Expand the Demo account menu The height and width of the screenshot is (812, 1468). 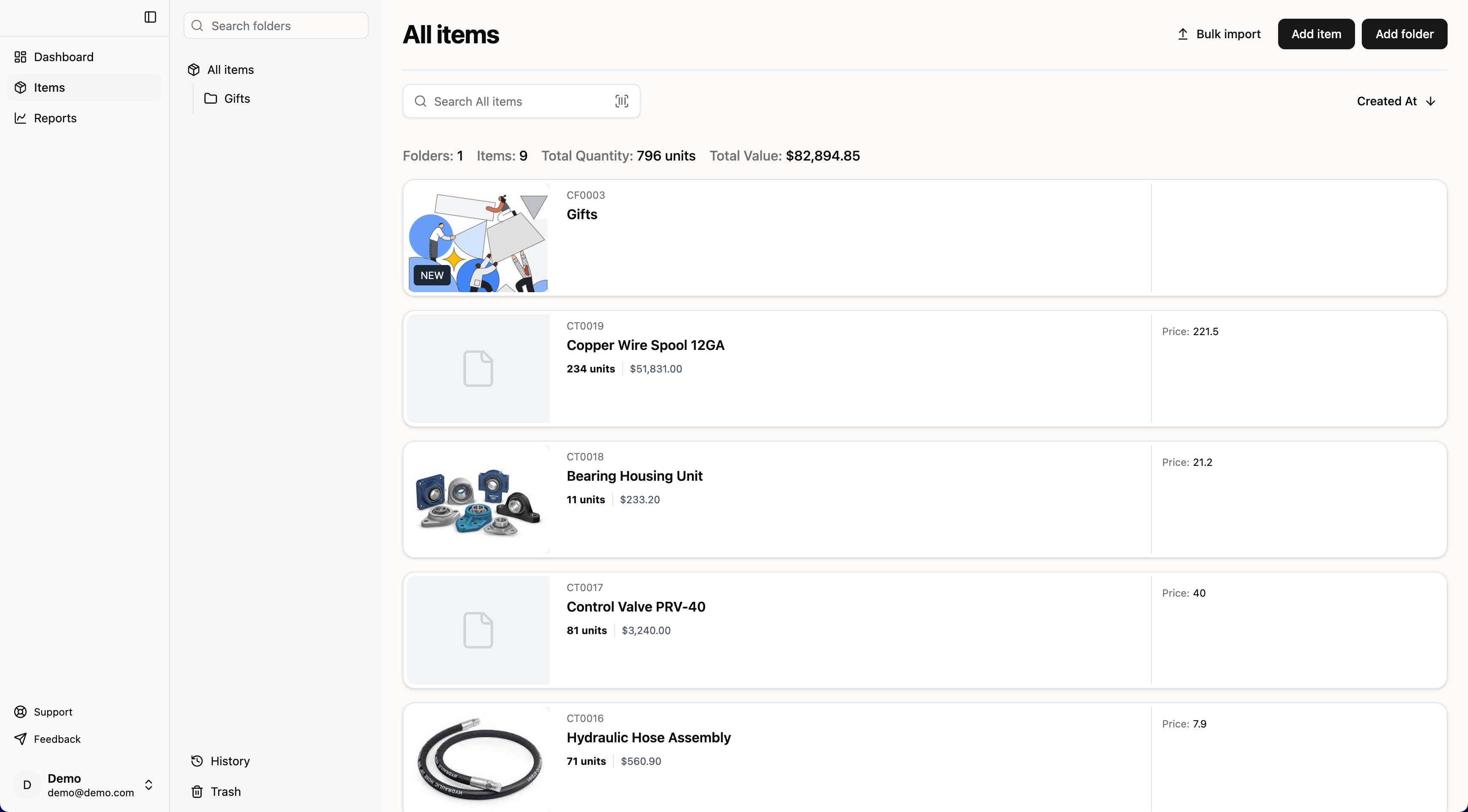[x=149, y=785]
